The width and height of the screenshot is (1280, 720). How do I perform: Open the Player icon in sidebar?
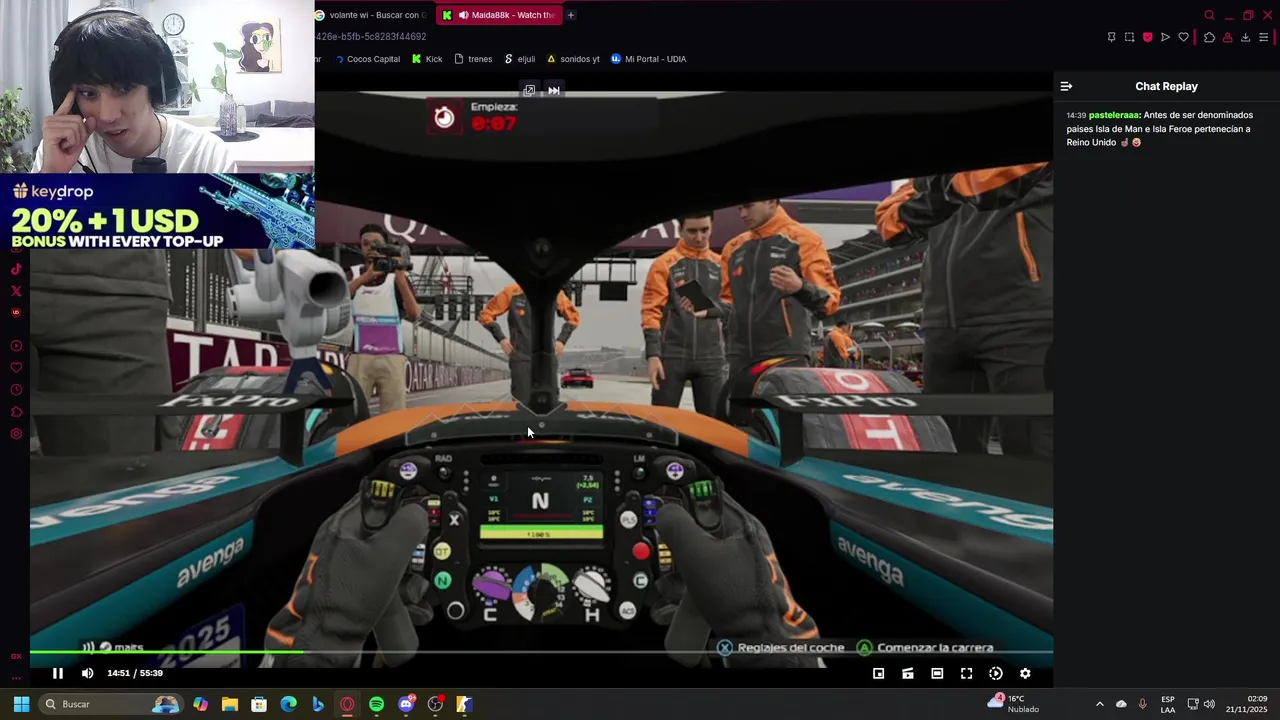pyautogui.click(x=16, y=346)
